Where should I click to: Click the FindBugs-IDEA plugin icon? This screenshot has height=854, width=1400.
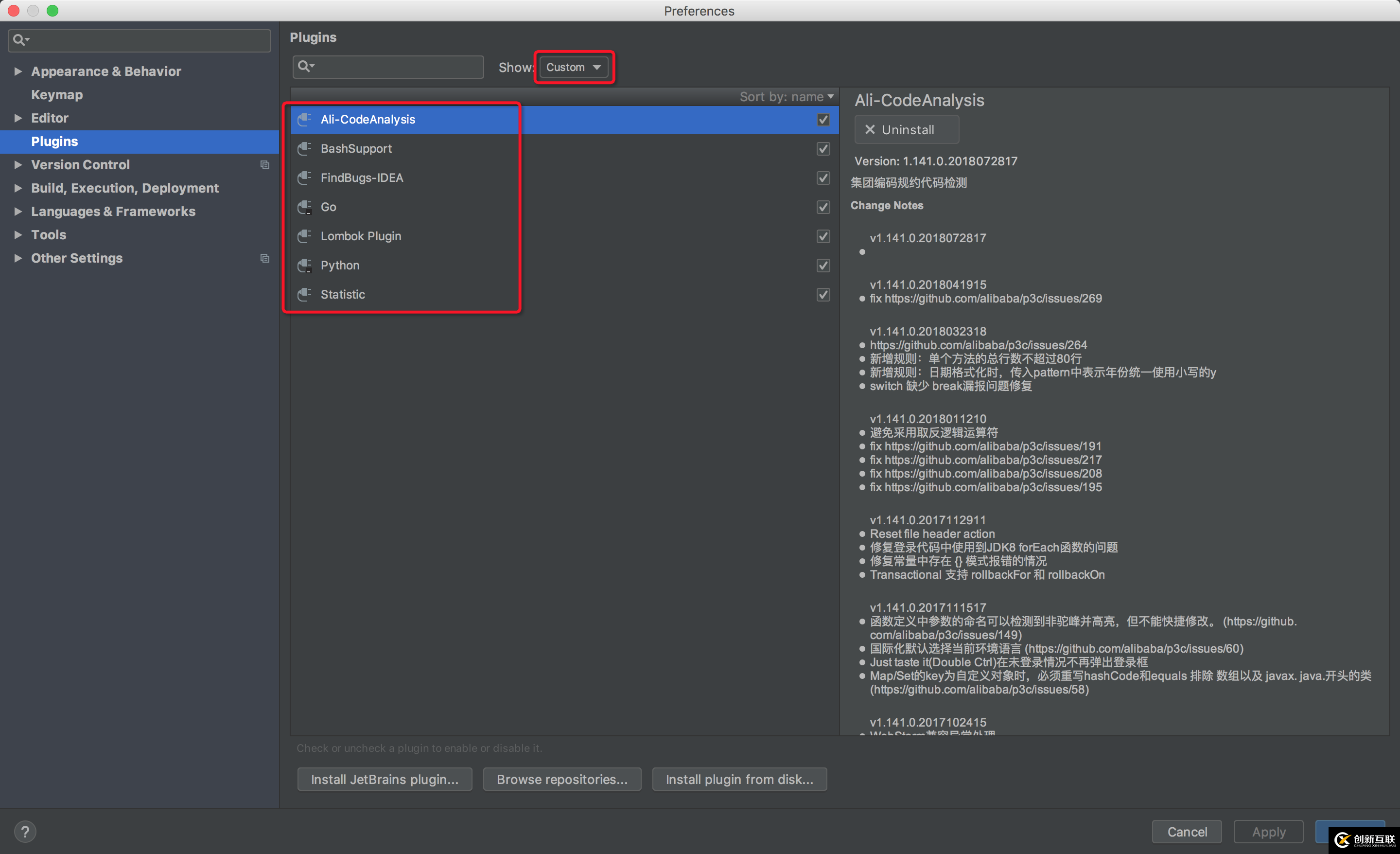click(305, 177)
